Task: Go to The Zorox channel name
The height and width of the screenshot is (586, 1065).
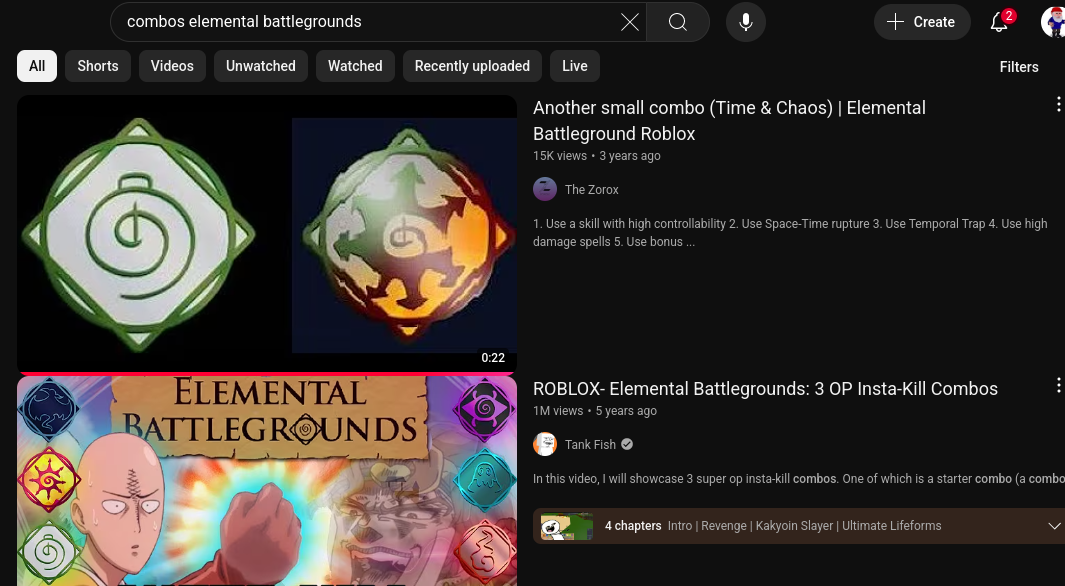Action: tap(592, 189)
